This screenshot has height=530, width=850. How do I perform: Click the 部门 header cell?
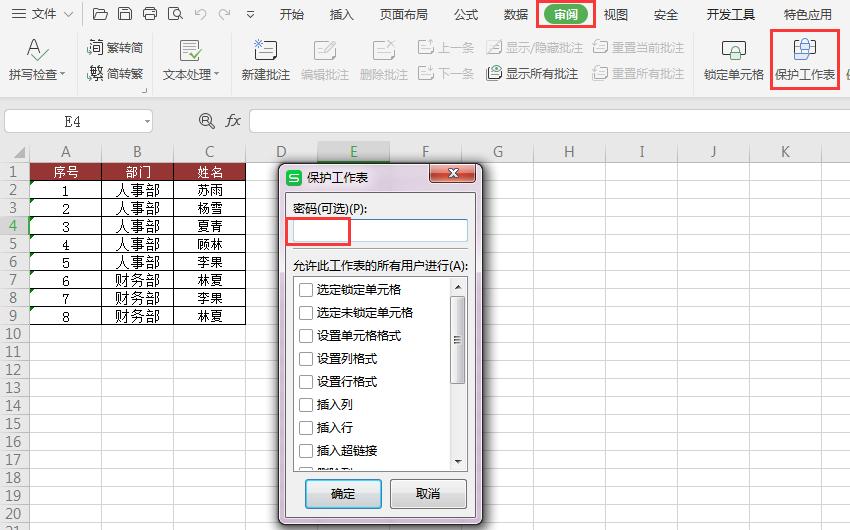[138, 172]
